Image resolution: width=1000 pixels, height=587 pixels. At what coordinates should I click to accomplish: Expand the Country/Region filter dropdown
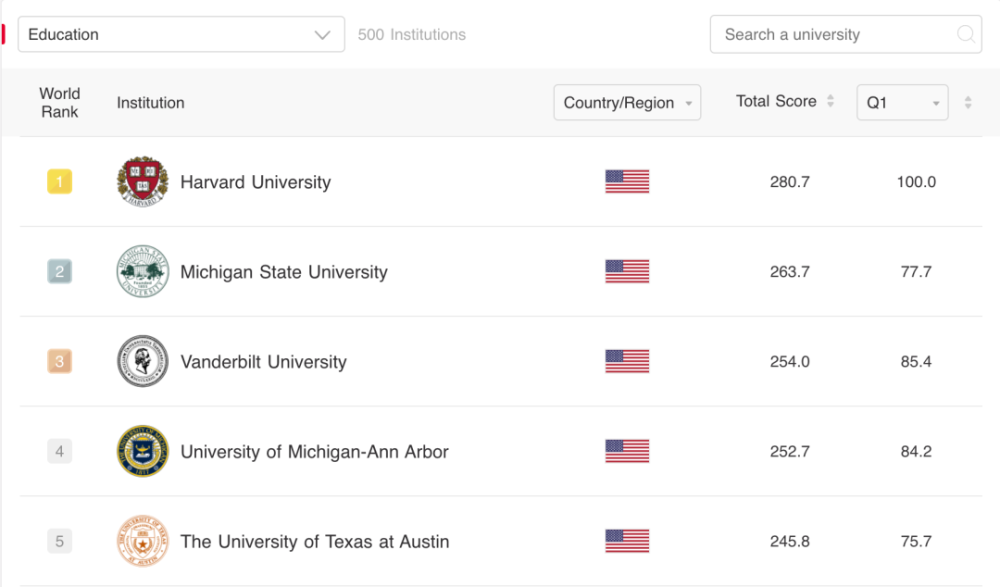pyautogui.click(x=627, y=103)
